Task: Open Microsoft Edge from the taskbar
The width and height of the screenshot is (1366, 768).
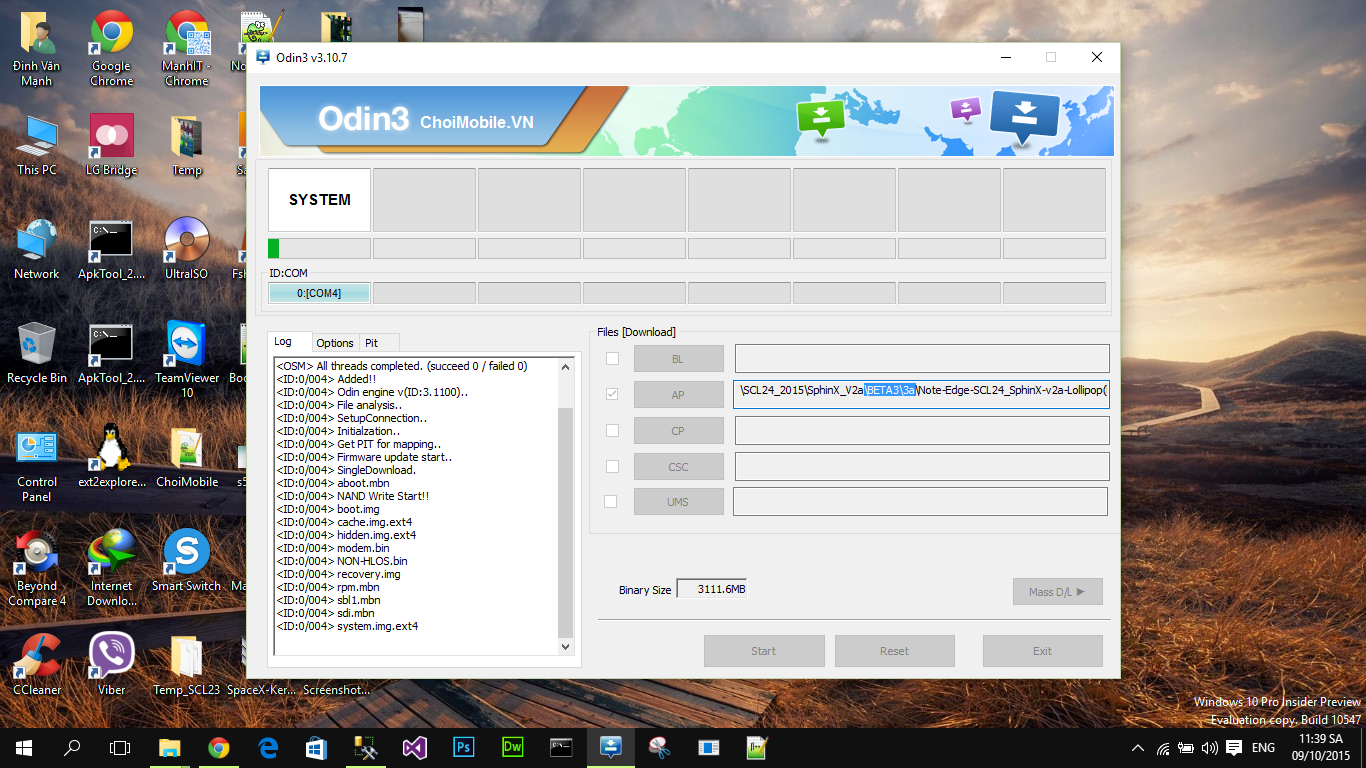Action: (x=267, y=747)
